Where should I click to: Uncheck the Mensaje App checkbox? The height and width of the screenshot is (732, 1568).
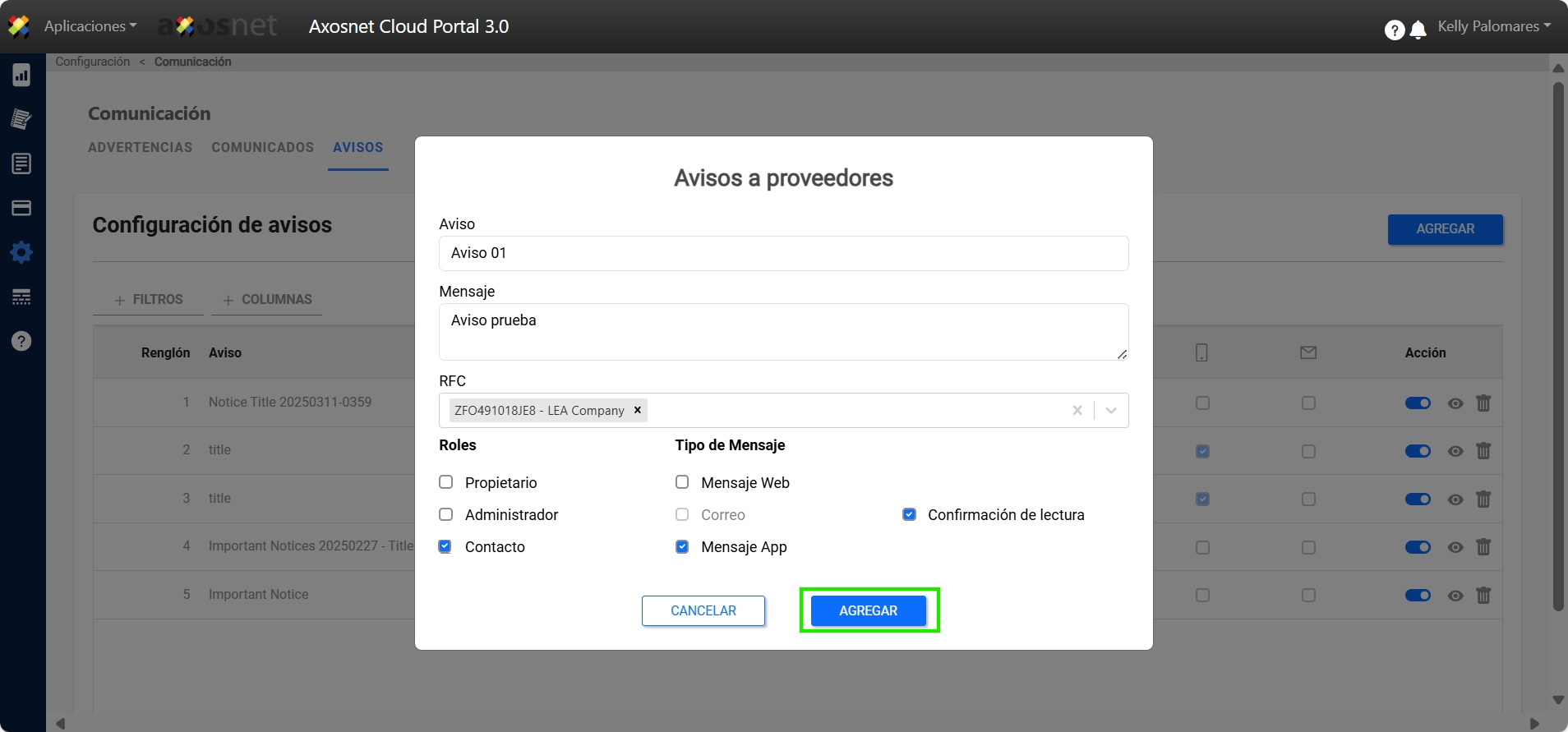[x=682, y=546]
